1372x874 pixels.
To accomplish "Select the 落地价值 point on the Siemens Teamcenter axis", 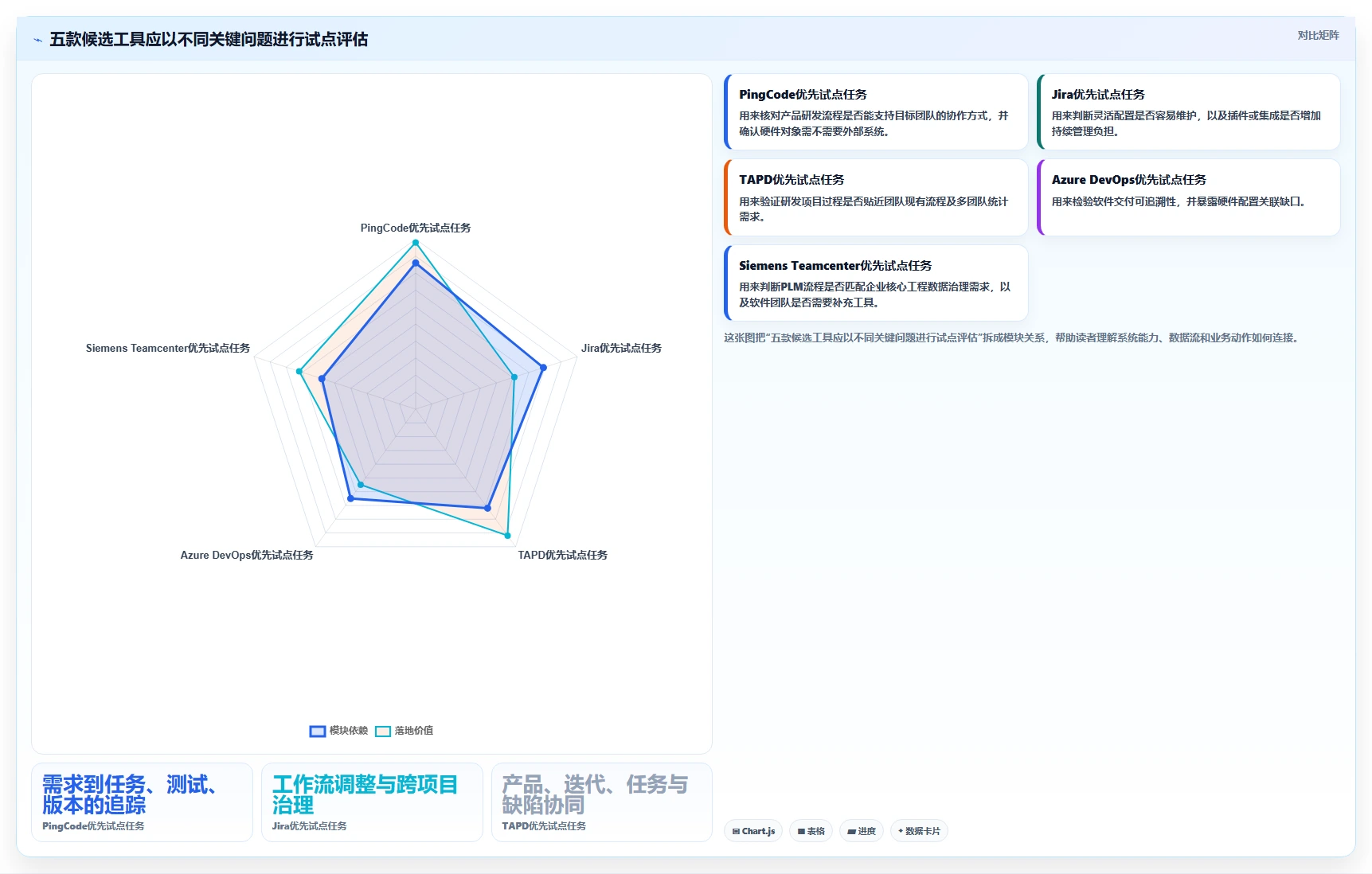I will [299, 371].
